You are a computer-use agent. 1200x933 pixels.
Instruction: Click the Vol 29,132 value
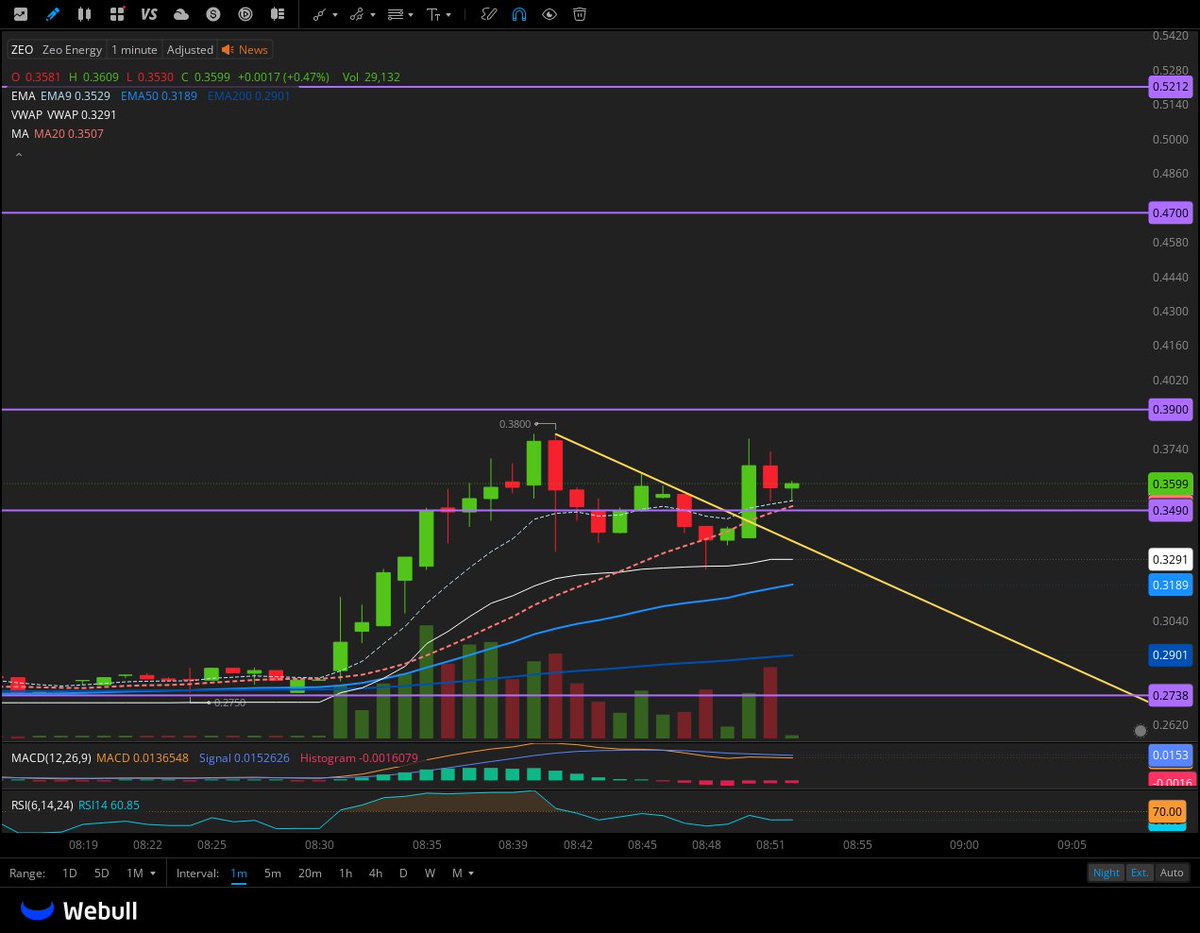[371, 77]
